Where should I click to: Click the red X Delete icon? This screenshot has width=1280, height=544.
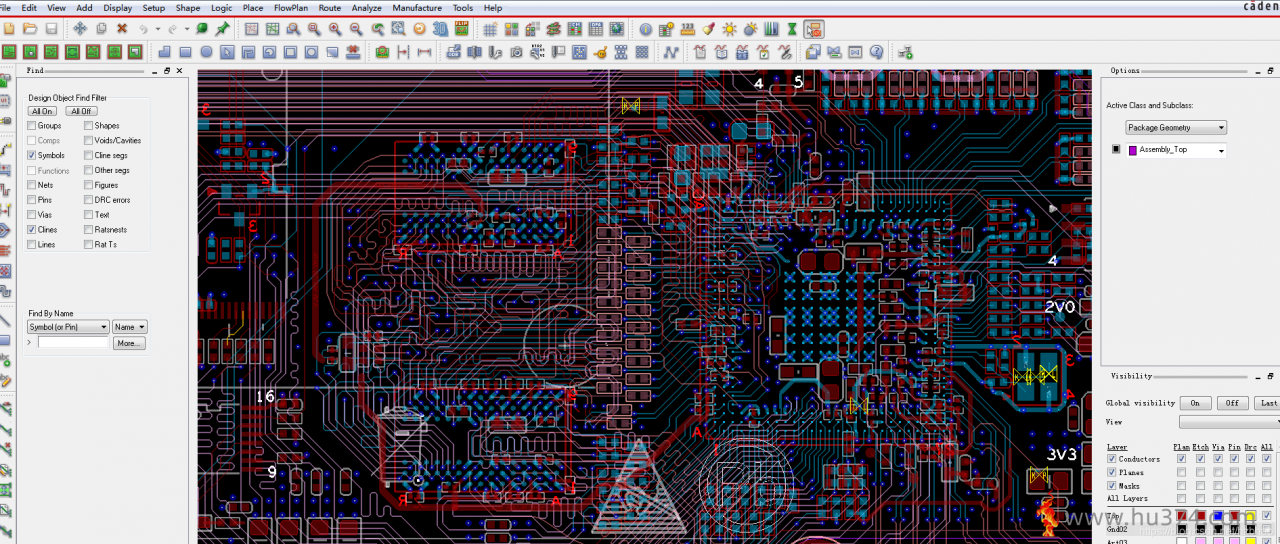pyautogui.click(x=122, y=29)
